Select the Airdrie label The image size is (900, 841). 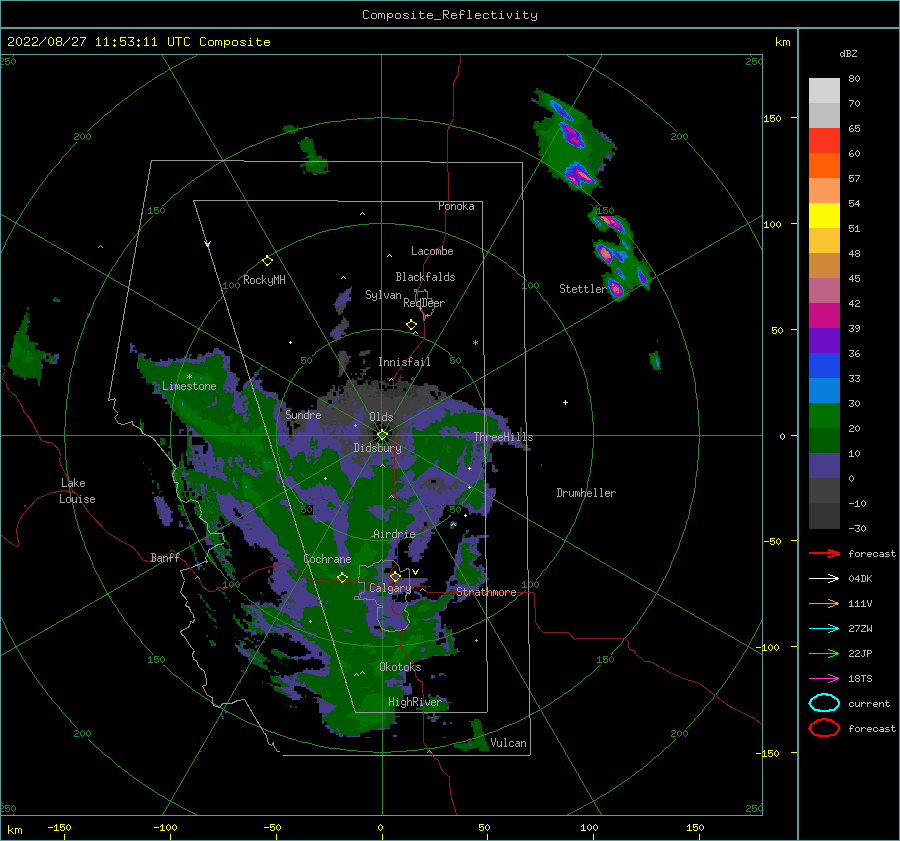tap(394, 534)
